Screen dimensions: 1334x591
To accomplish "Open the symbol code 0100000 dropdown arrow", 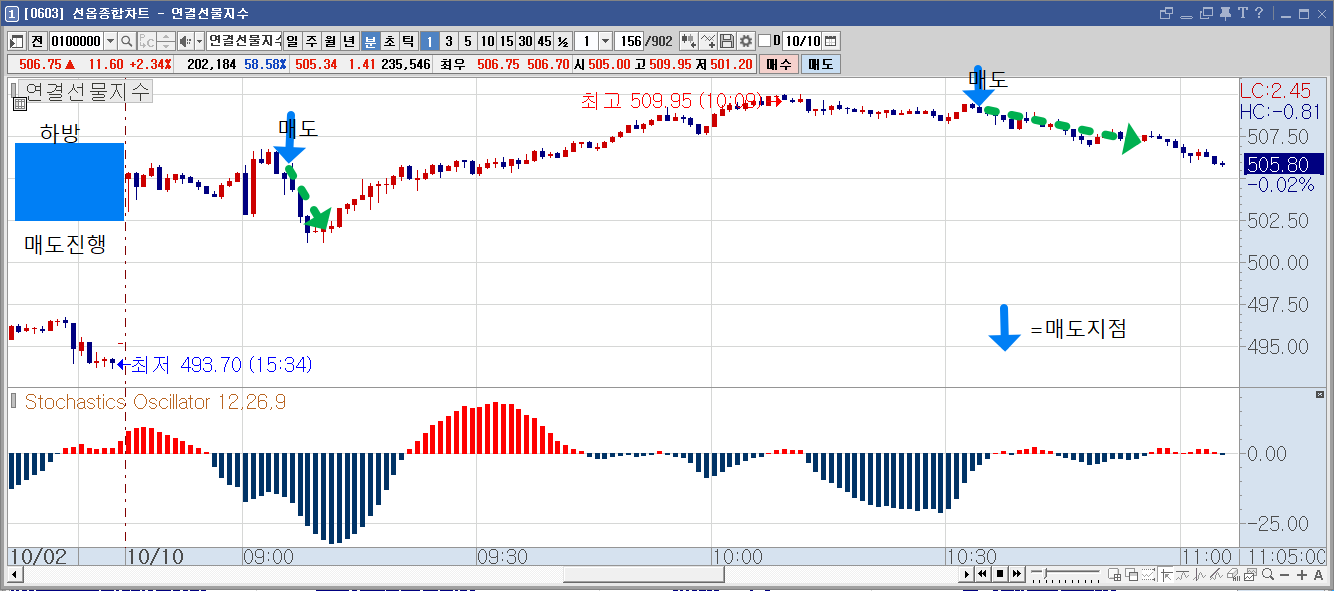I will point(110,41).
